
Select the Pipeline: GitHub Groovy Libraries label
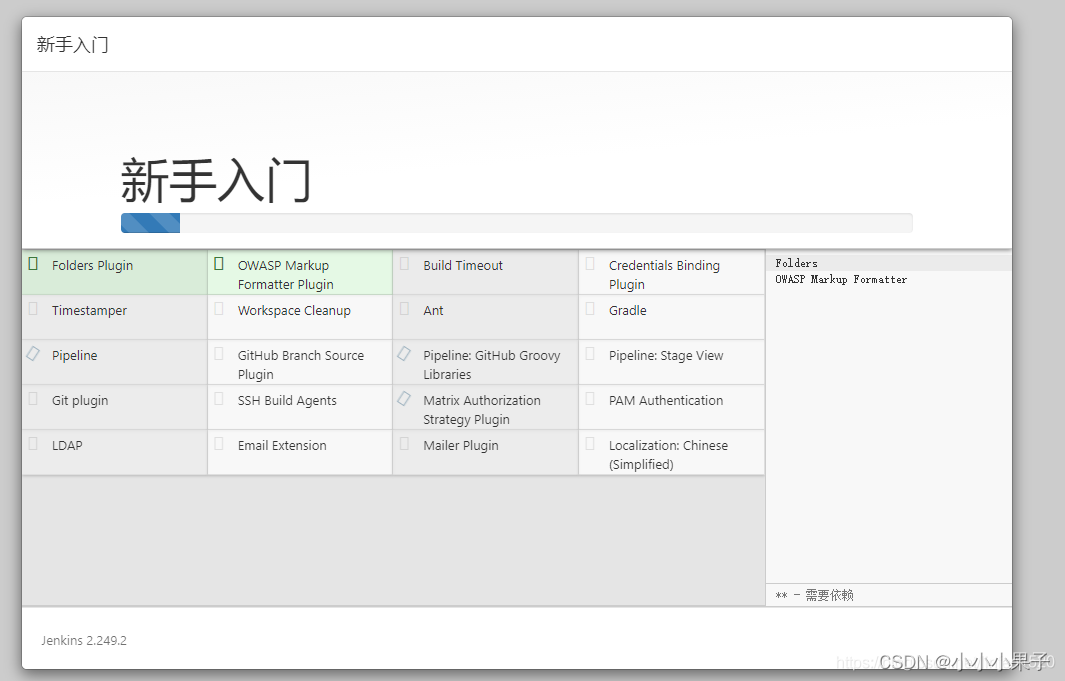click(492, 365)
